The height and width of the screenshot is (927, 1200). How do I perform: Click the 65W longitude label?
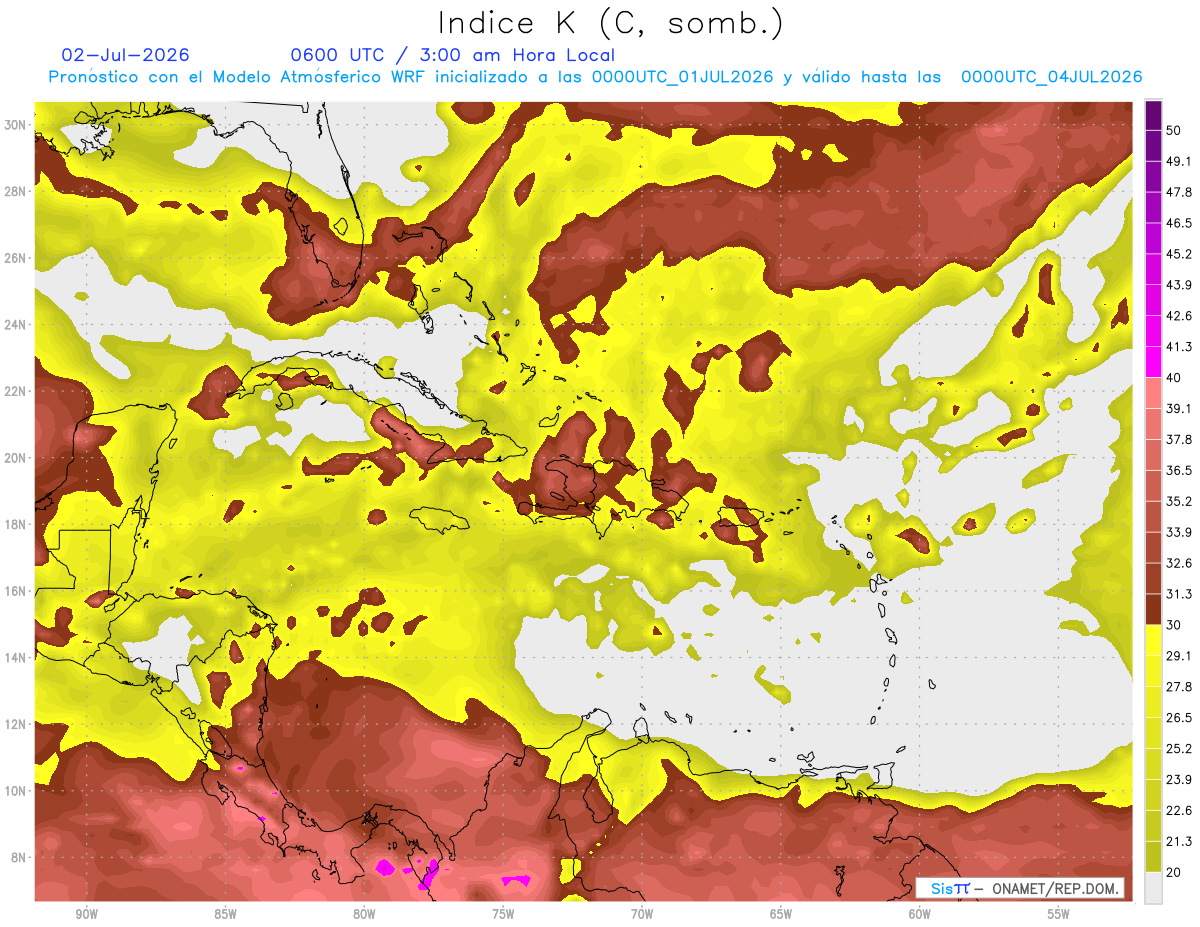click(781, 915)
